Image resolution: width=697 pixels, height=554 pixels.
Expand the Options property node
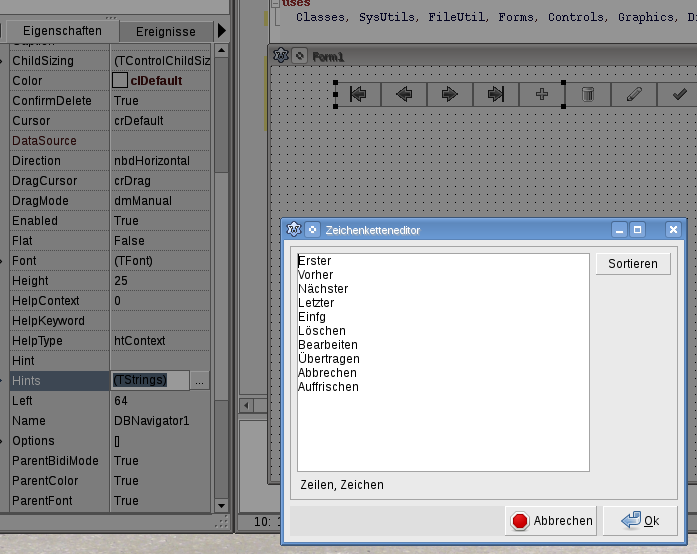(5, 441)
